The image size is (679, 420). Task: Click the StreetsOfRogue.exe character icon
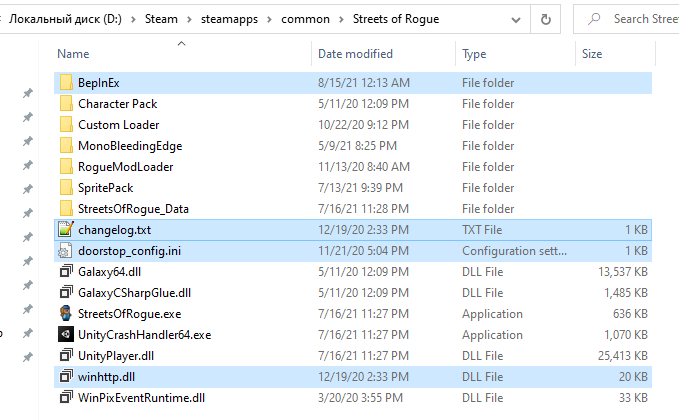pos(66,313)
